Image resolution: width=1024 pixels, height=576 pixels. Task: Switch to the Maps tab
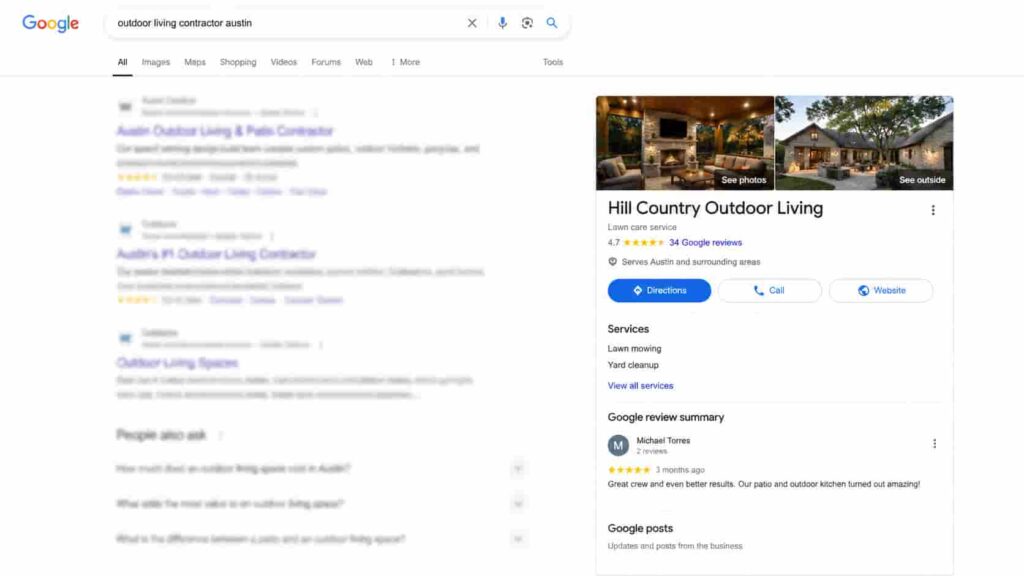195,62
